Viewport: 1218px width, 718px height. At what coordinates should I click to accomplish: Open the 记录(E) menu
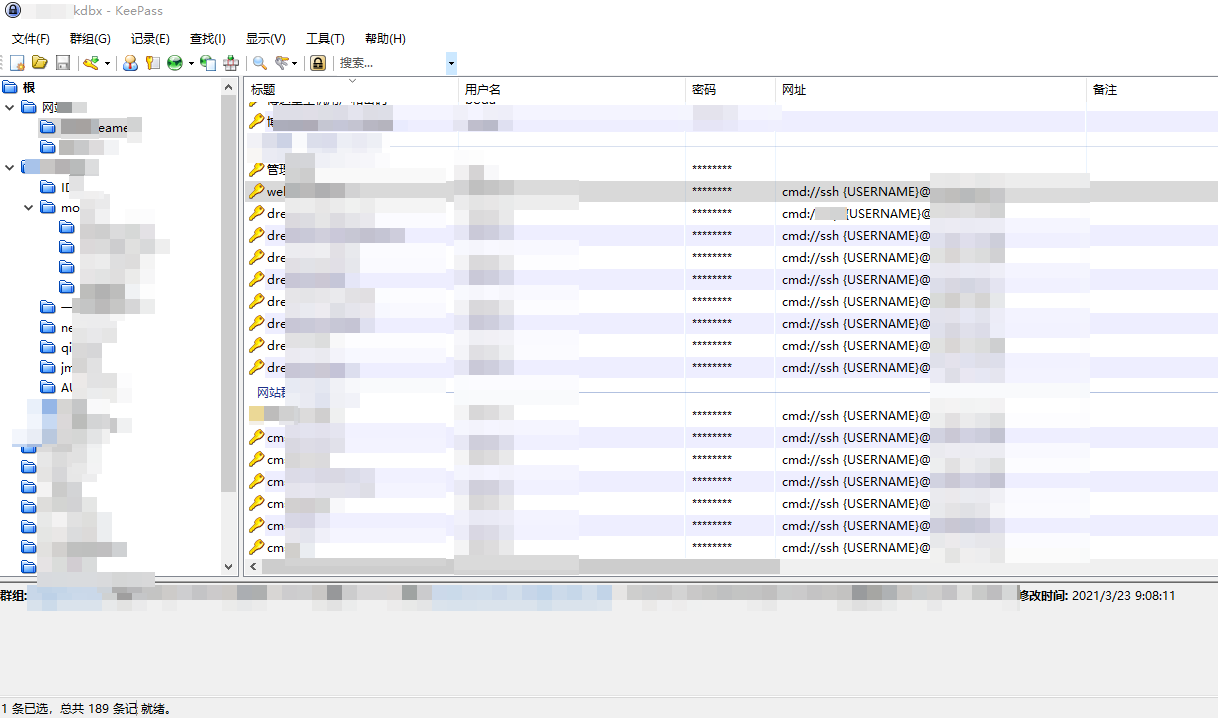click(150, 38)
